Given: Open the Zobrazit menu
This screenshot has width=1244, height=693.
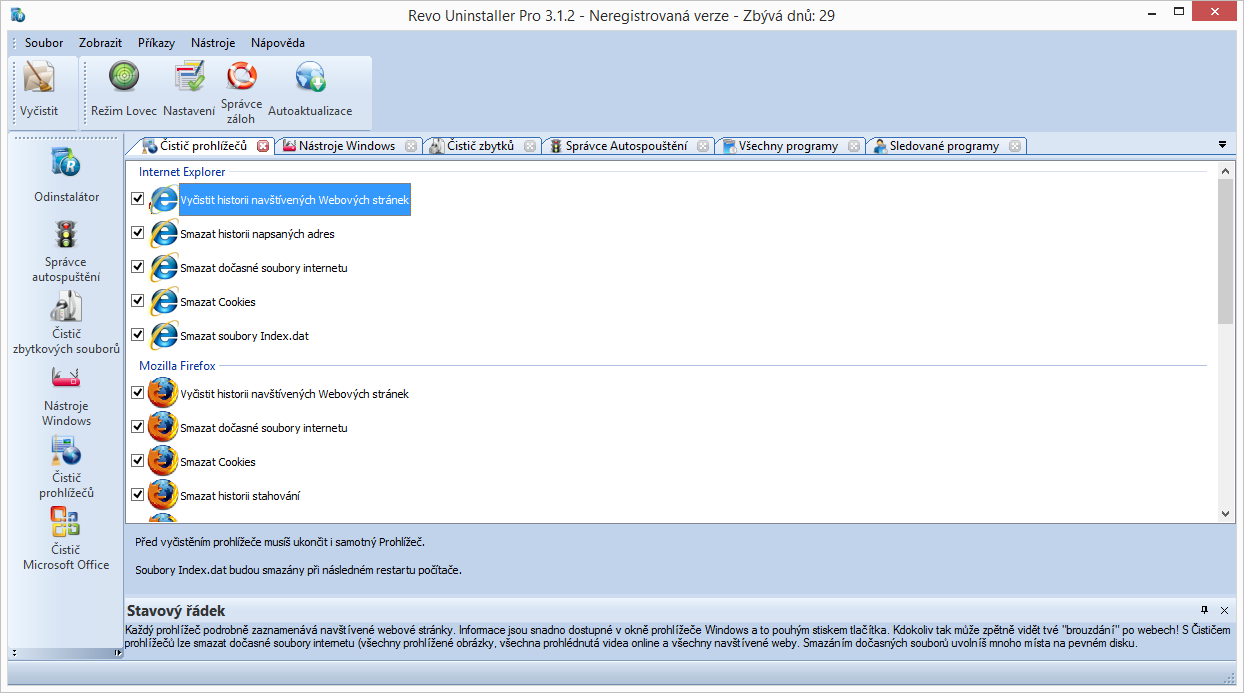Looking at the screenshot, I should [100, 43].
